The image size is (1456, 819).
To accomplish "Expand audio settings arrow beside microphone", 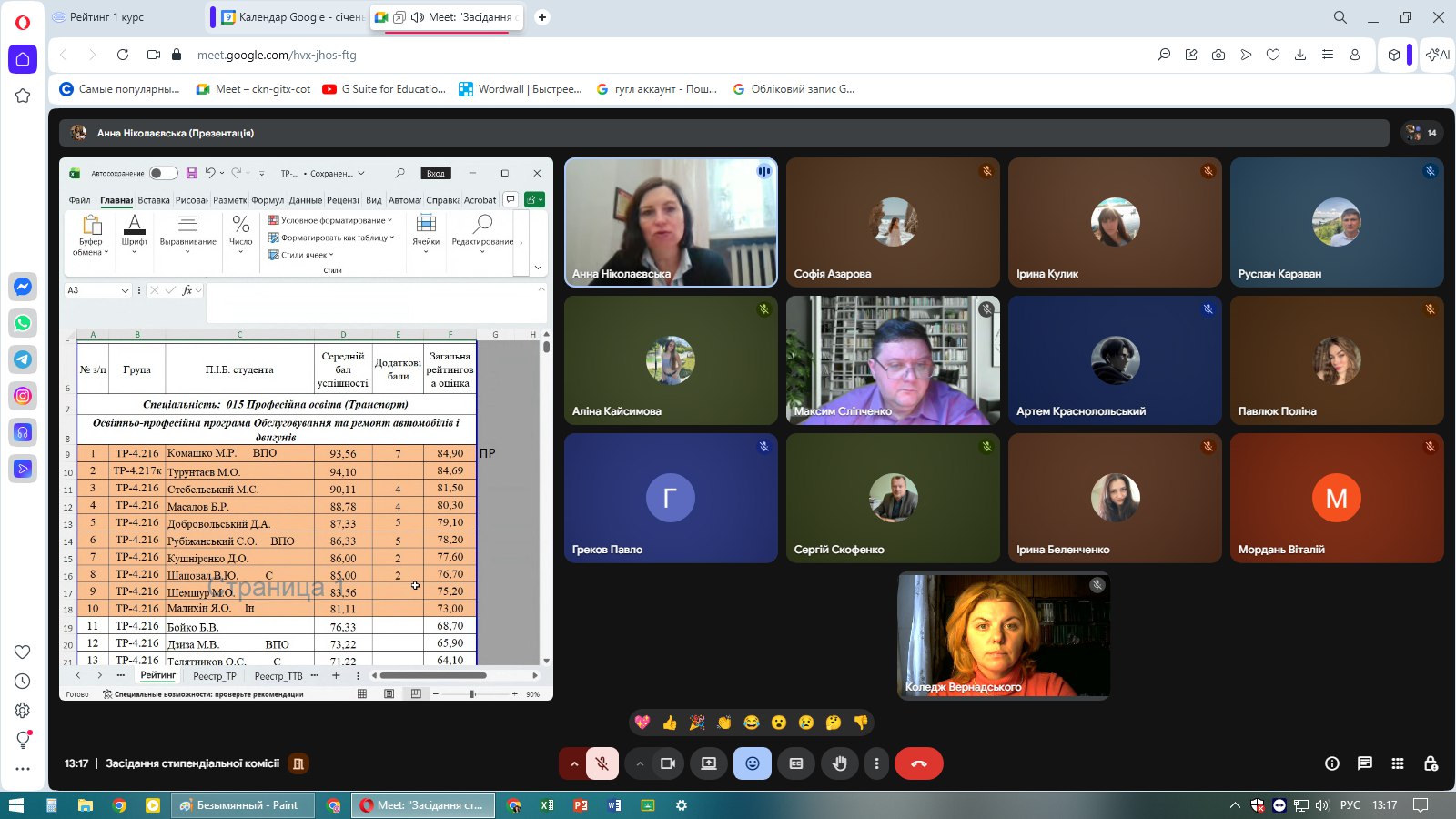I will [x=574, y=763].
